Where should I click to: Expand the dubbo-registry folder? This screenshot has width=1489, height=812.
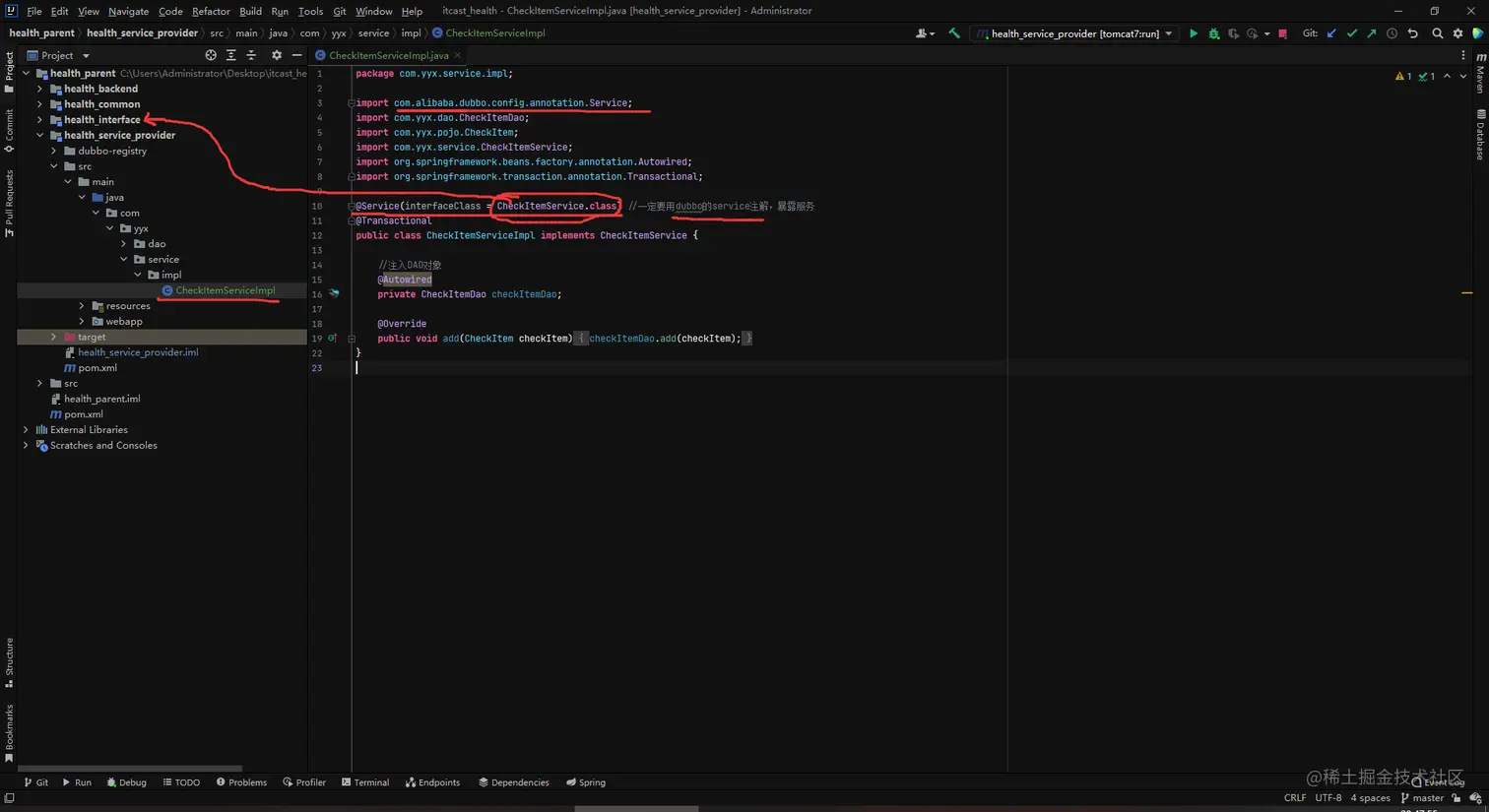(x=54, y=151)
